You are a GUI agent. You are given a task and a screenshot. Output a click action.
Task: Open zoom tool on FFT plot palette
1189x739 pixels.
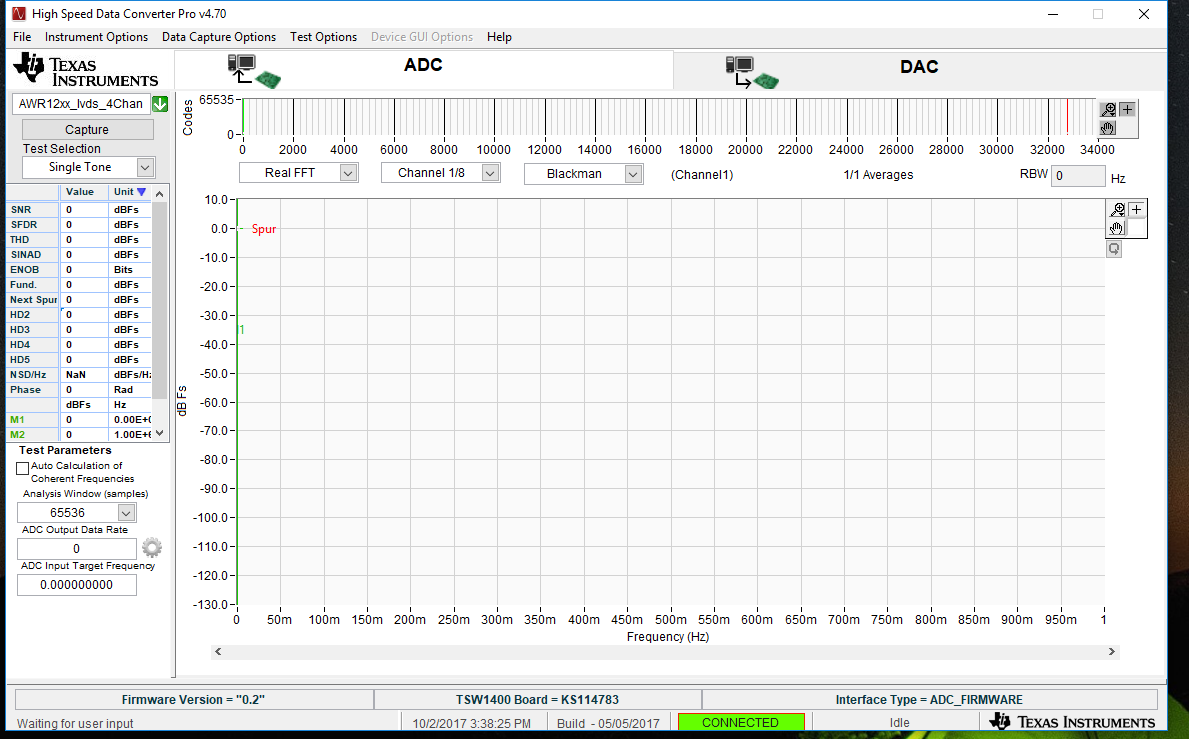click(1117, 210)
